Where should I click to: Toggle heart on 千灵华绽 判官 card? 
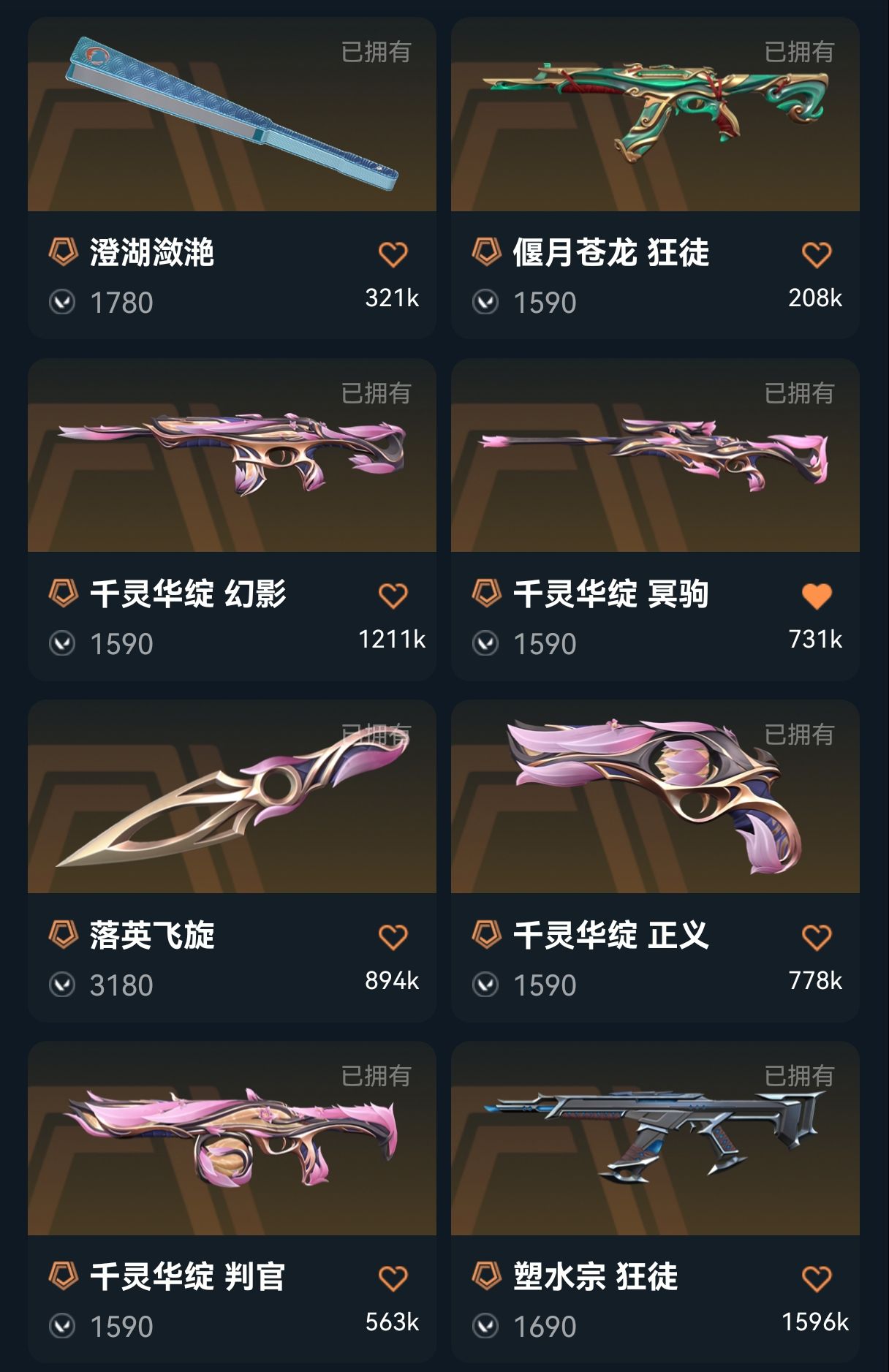point(393,1278)
